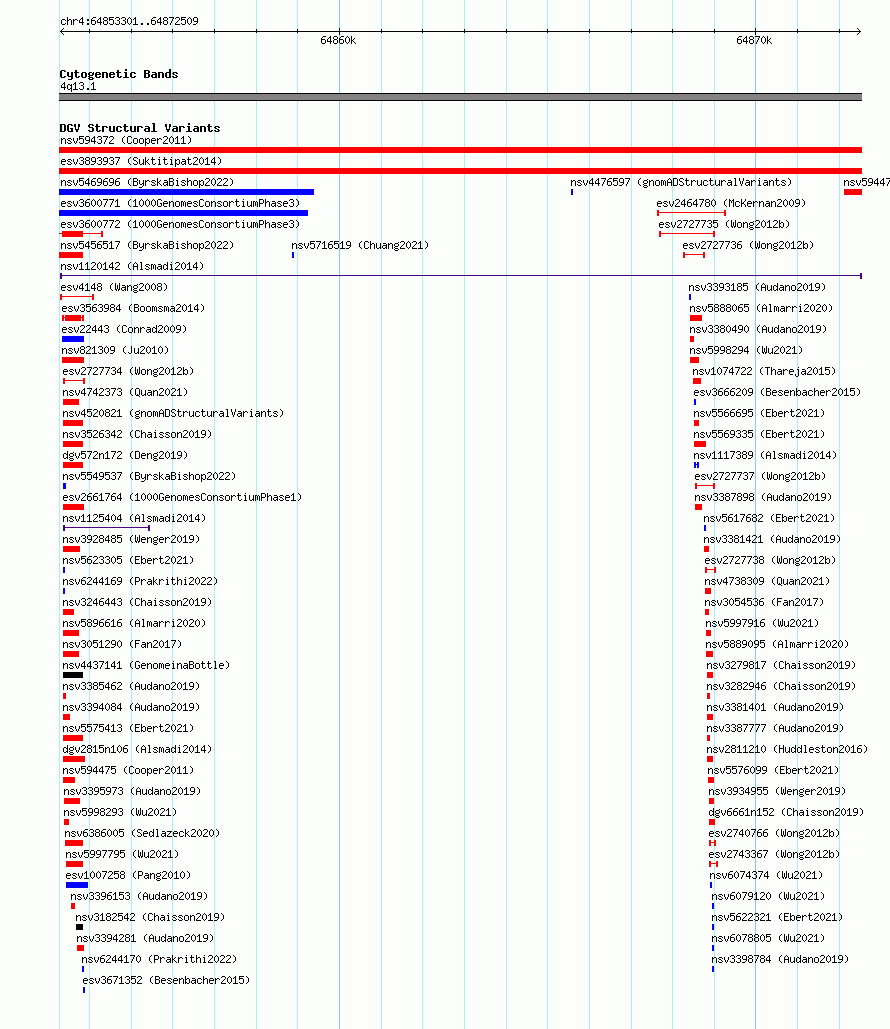Viewport: 890px width, 1029px height.
Task: Click nsv4738309 (Quan2021) label
Action: pos(767,581)
